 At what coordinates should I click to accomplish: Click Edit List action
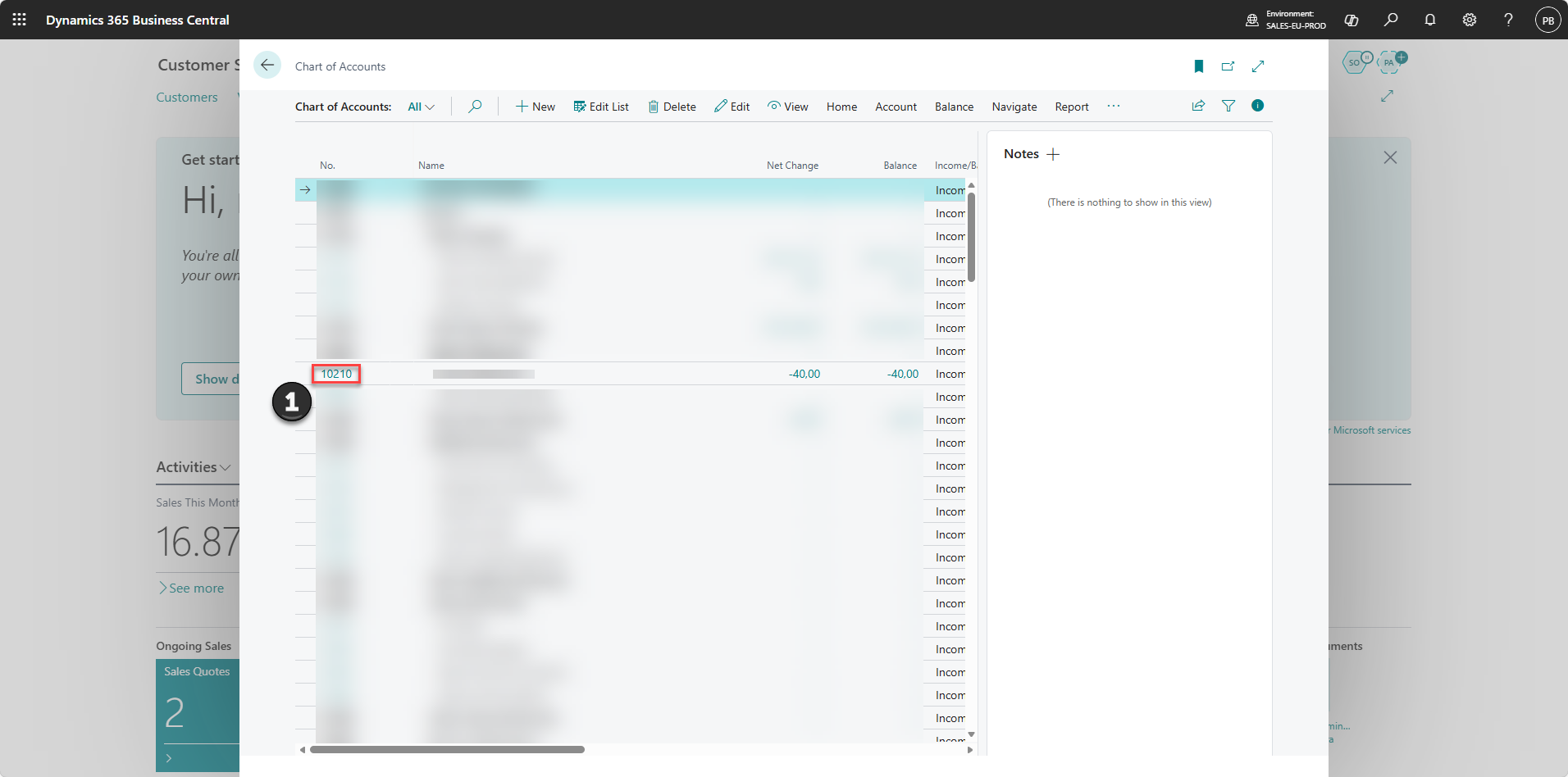(x=601, y=107)
